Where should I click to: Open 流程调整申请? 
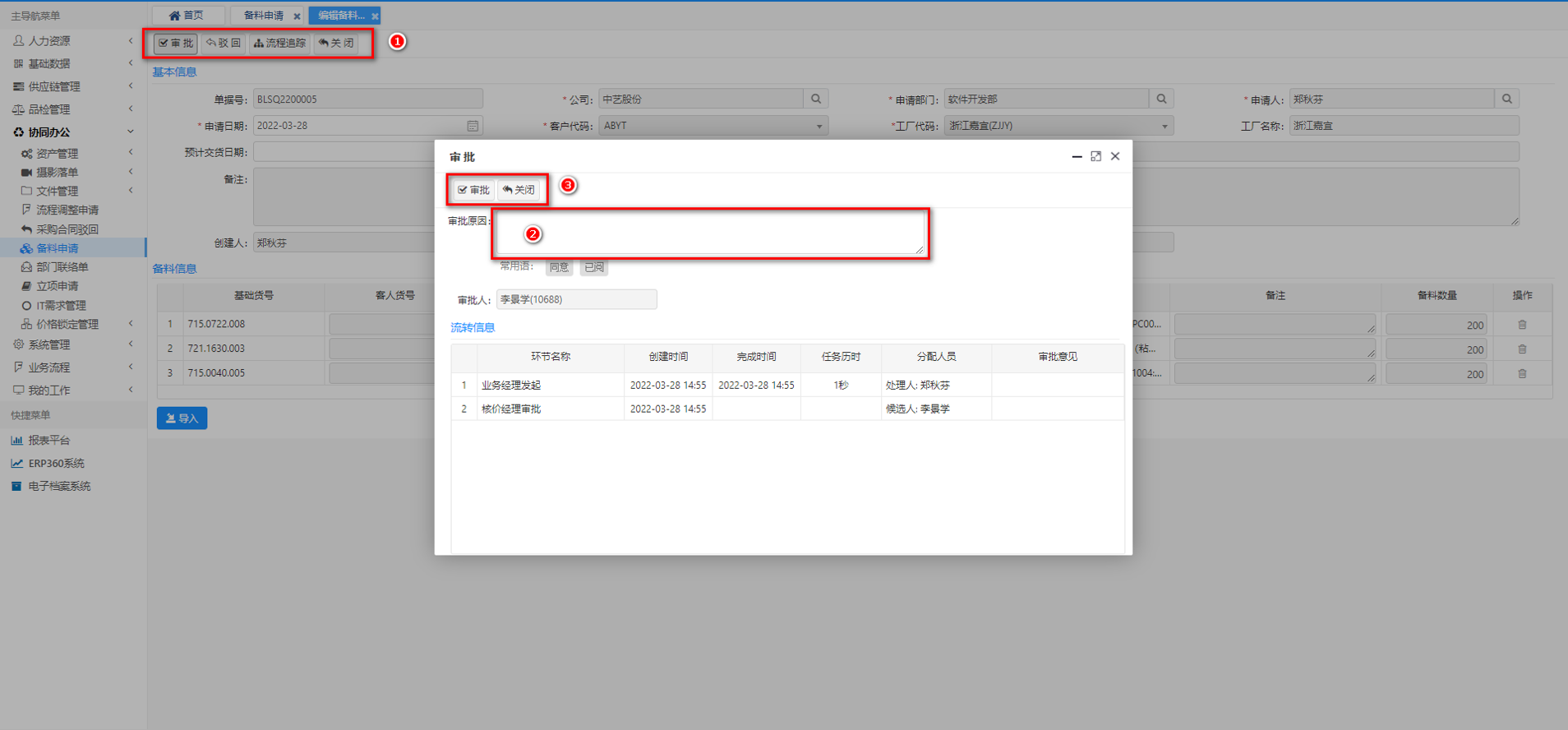coord(73,210)
